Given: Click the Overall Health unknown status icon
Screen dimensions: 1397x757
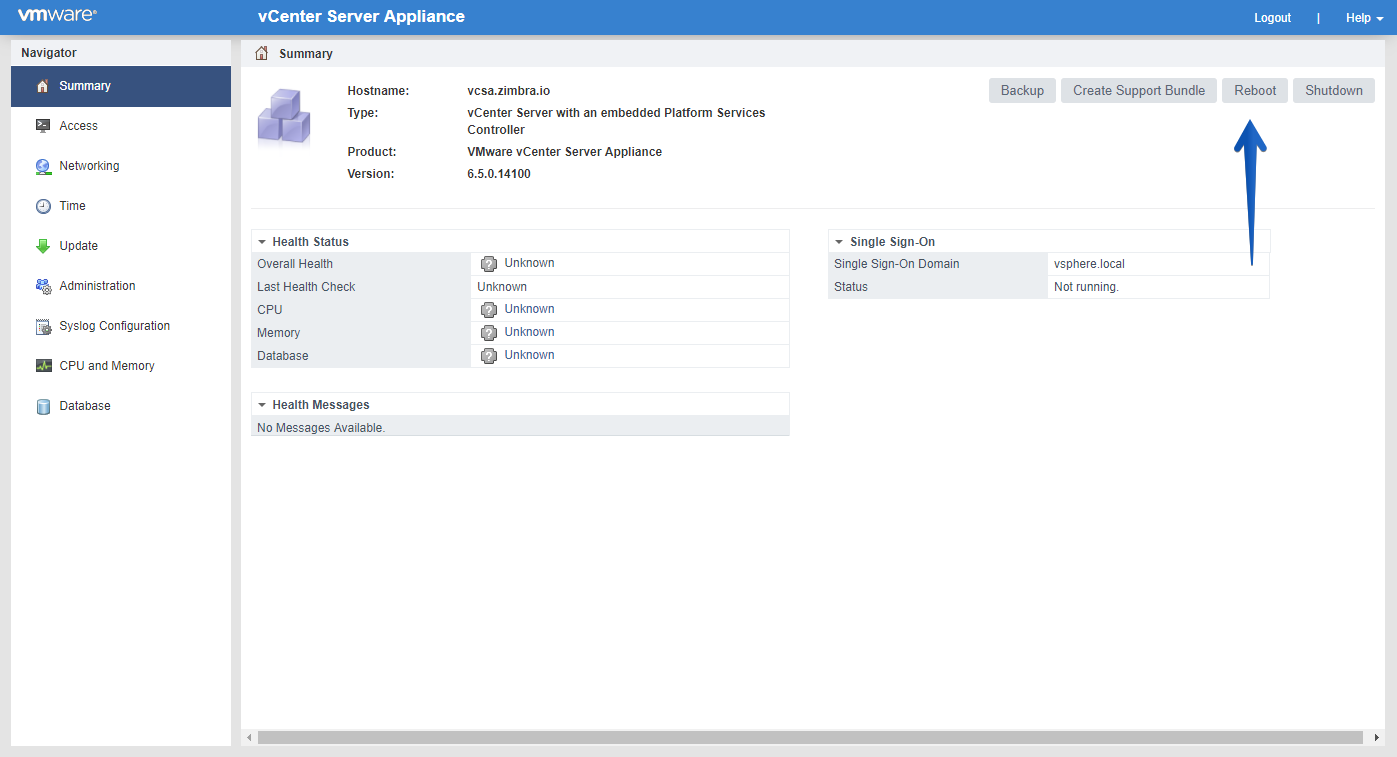Looking at the screenshot, I should [x=489, y=264].
